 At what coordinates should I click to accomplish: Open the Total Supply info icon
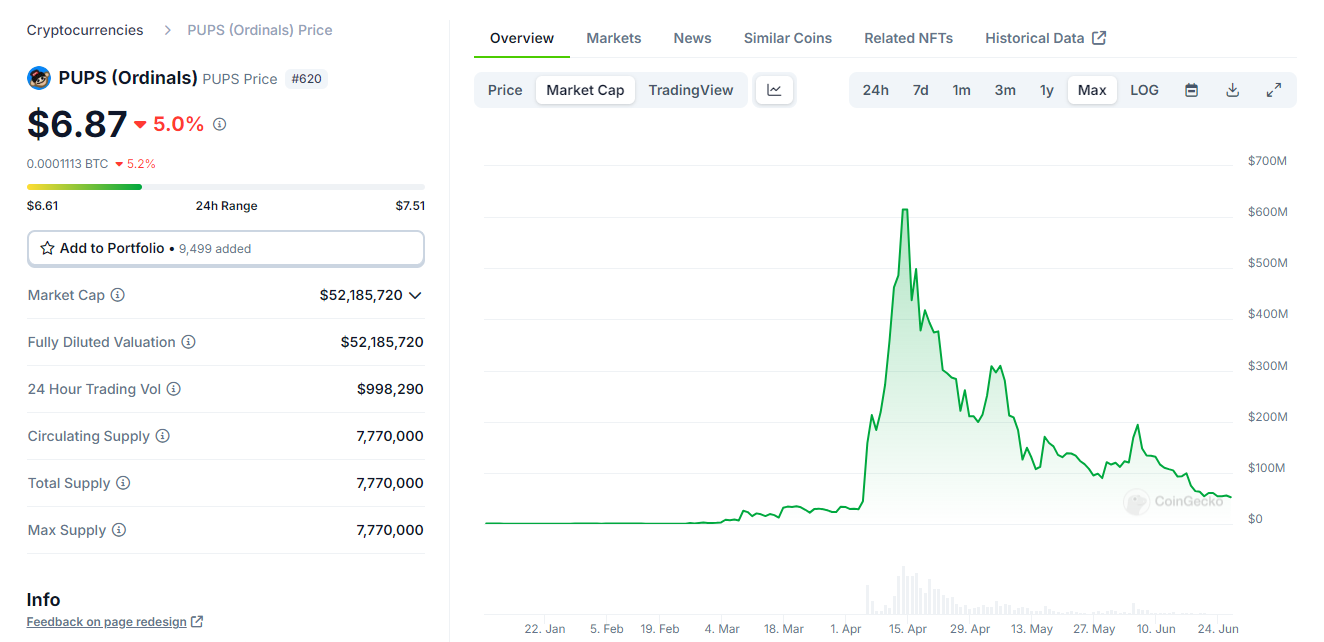click(123, 483)
